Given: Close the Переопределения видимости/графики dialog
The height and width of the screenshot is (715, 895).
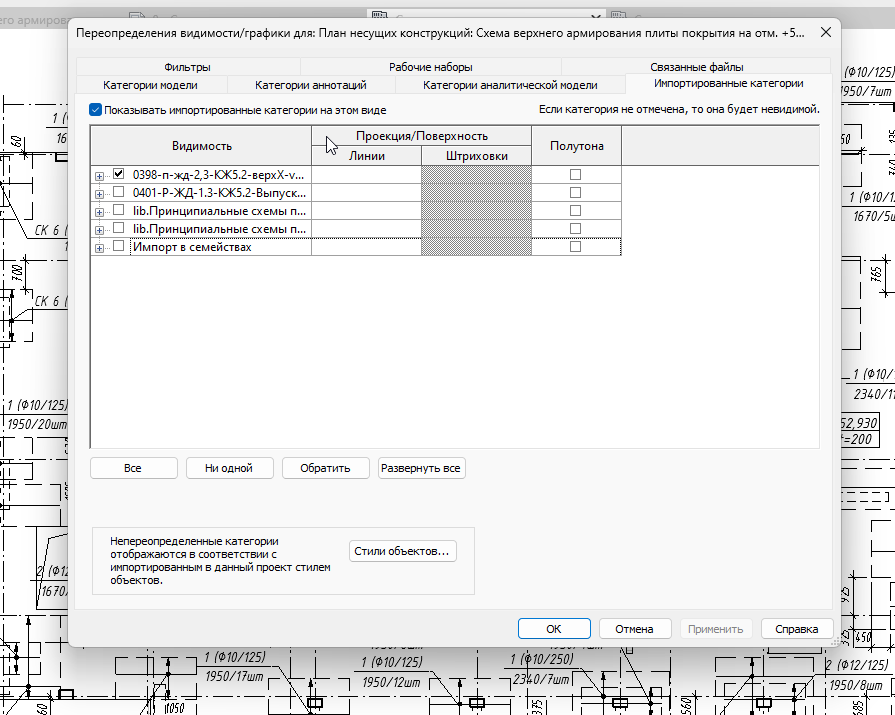Looking at the screenshot, I should [825, 33].
